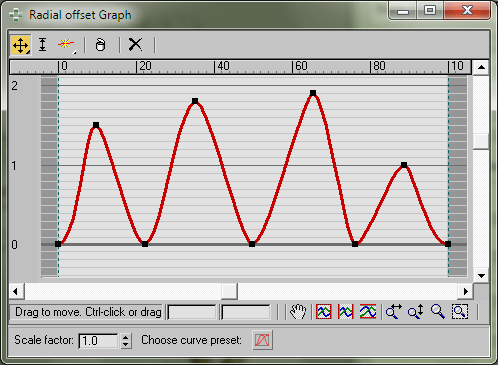Click the Zoom Horizontally magnifier
498x365 pixels.
(394, 312)
